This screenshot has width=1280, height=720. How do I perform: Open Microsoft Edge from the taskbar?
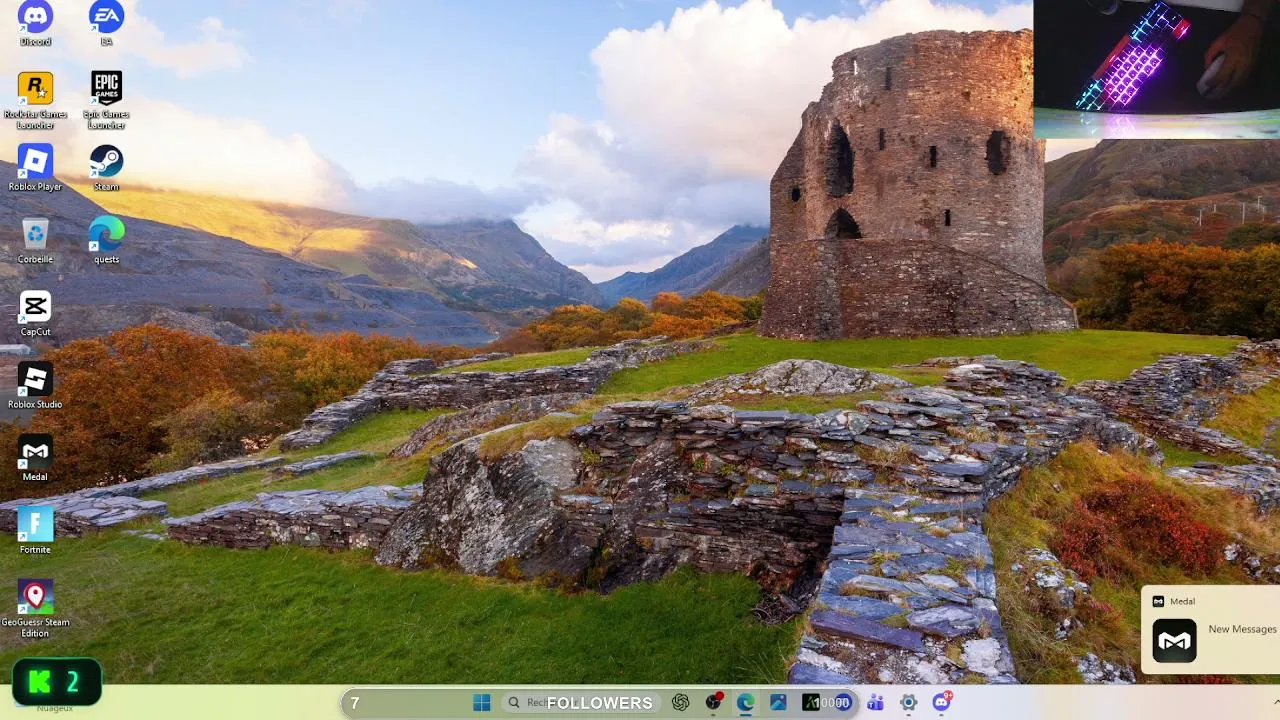click(746, 703)
